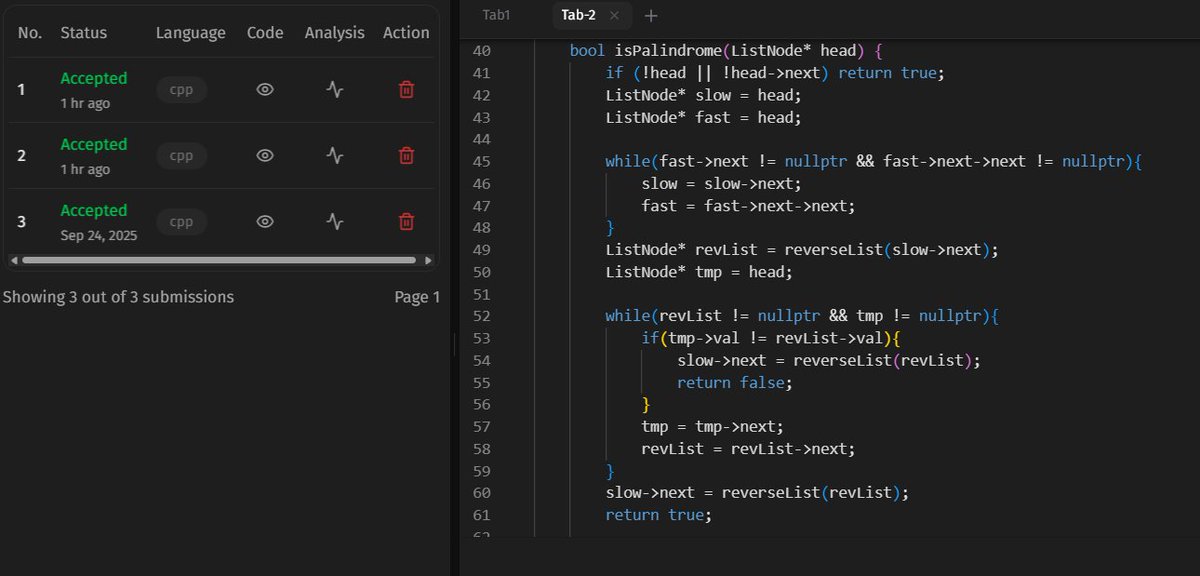Click the Code column header
Image resolution: width=1200 pixels, height=576 pixels.
(265, 32)
